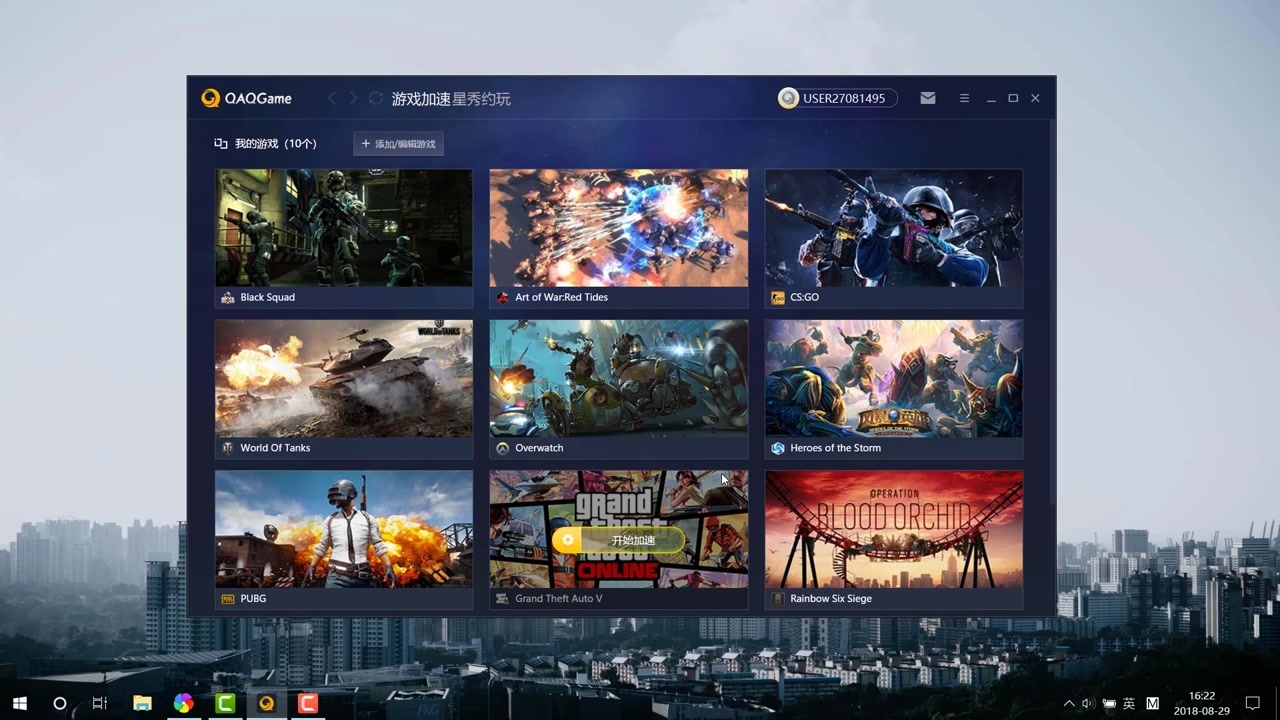Click the 'World Of Tanks' label
The width and height of the screenshot is (1280, 720).
pyautogui.click(x=275, y=448)
